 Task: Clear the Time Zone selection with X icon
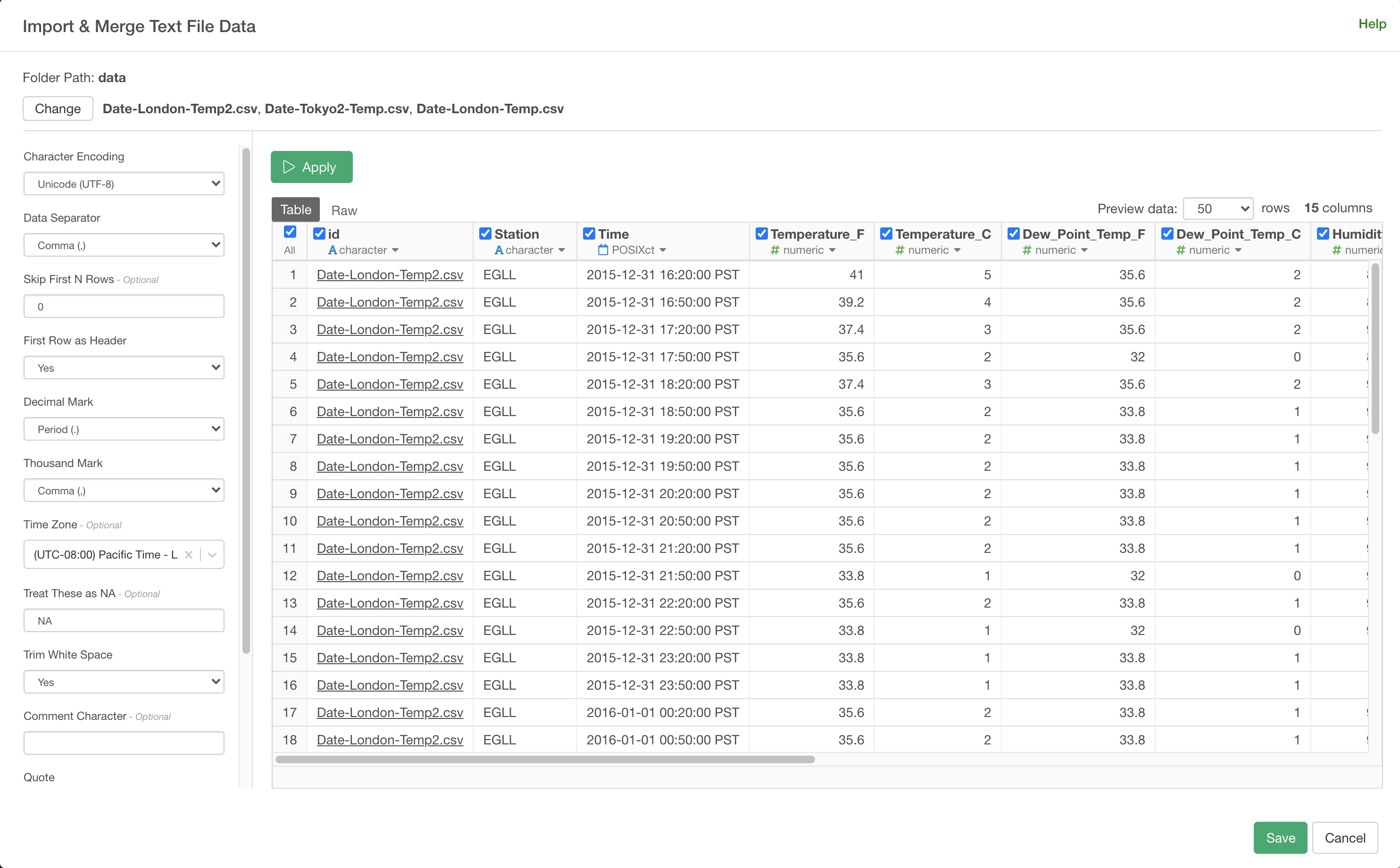188,555
